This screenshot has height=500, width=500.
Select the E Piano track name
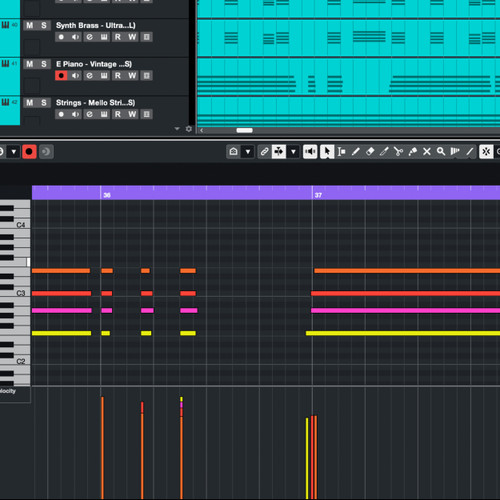[x=94, y=64]
